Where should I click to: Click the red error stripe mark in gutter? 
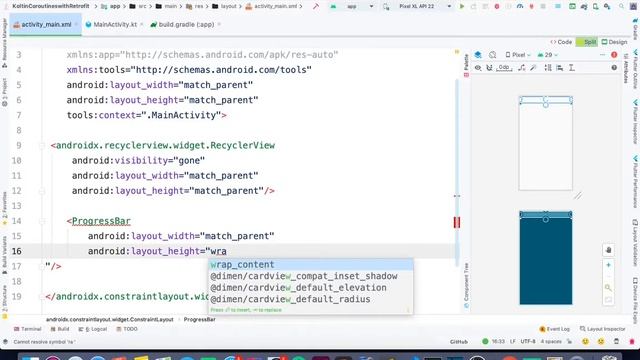click(x=457, y=222)
